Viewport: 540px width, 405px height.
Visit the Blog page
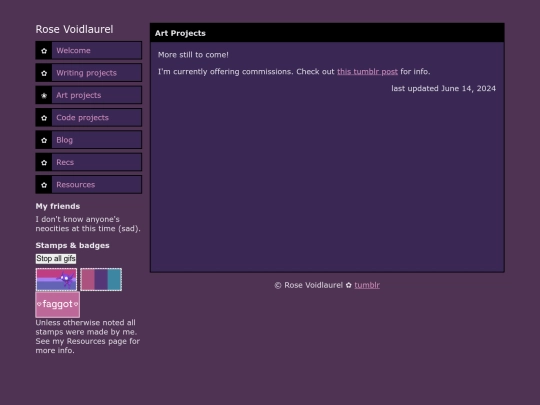coord(89,140)
